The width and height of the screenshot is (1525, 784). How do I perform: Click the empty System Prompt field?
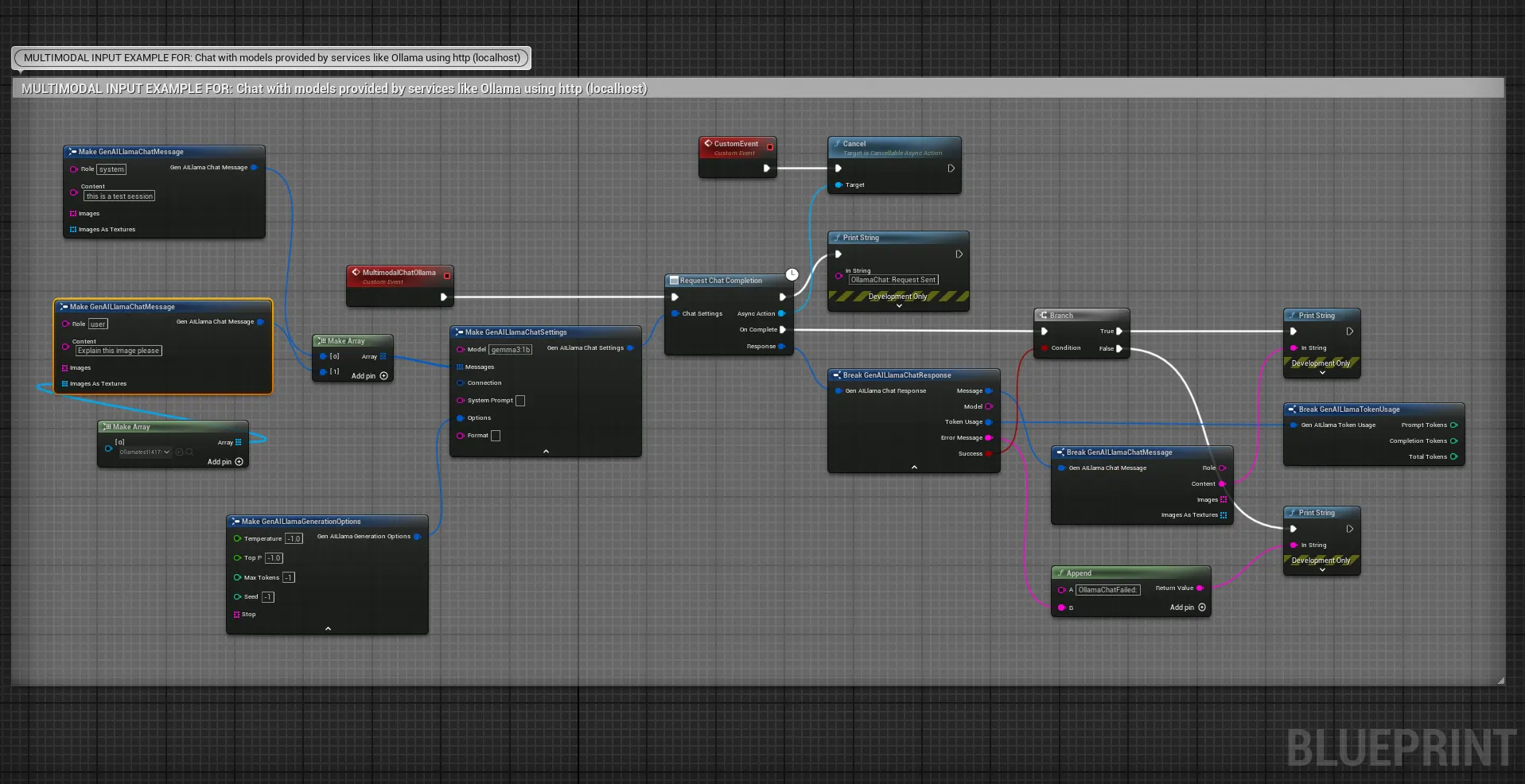tap(520, 401)
